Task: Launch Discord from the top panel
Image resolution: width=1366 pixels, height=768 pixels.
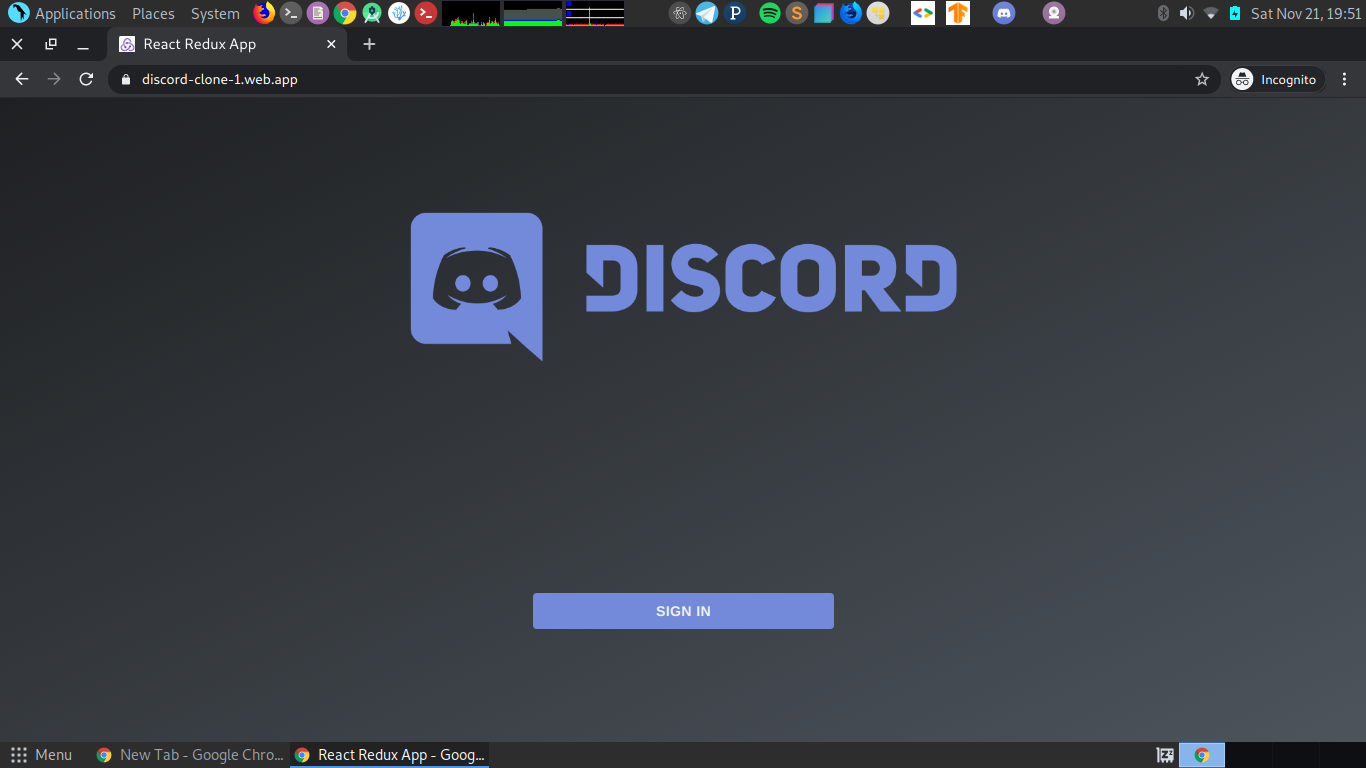Action: pos(1004,13)
